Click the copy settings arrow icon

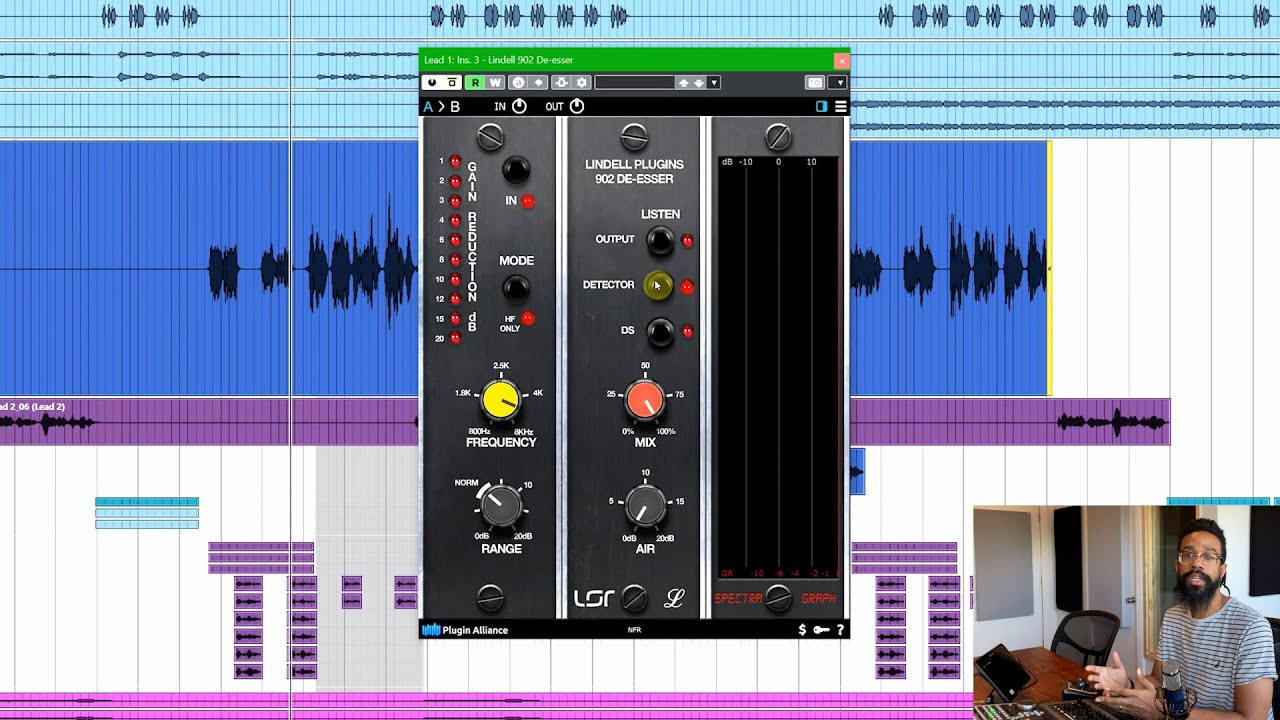(538, 83)
